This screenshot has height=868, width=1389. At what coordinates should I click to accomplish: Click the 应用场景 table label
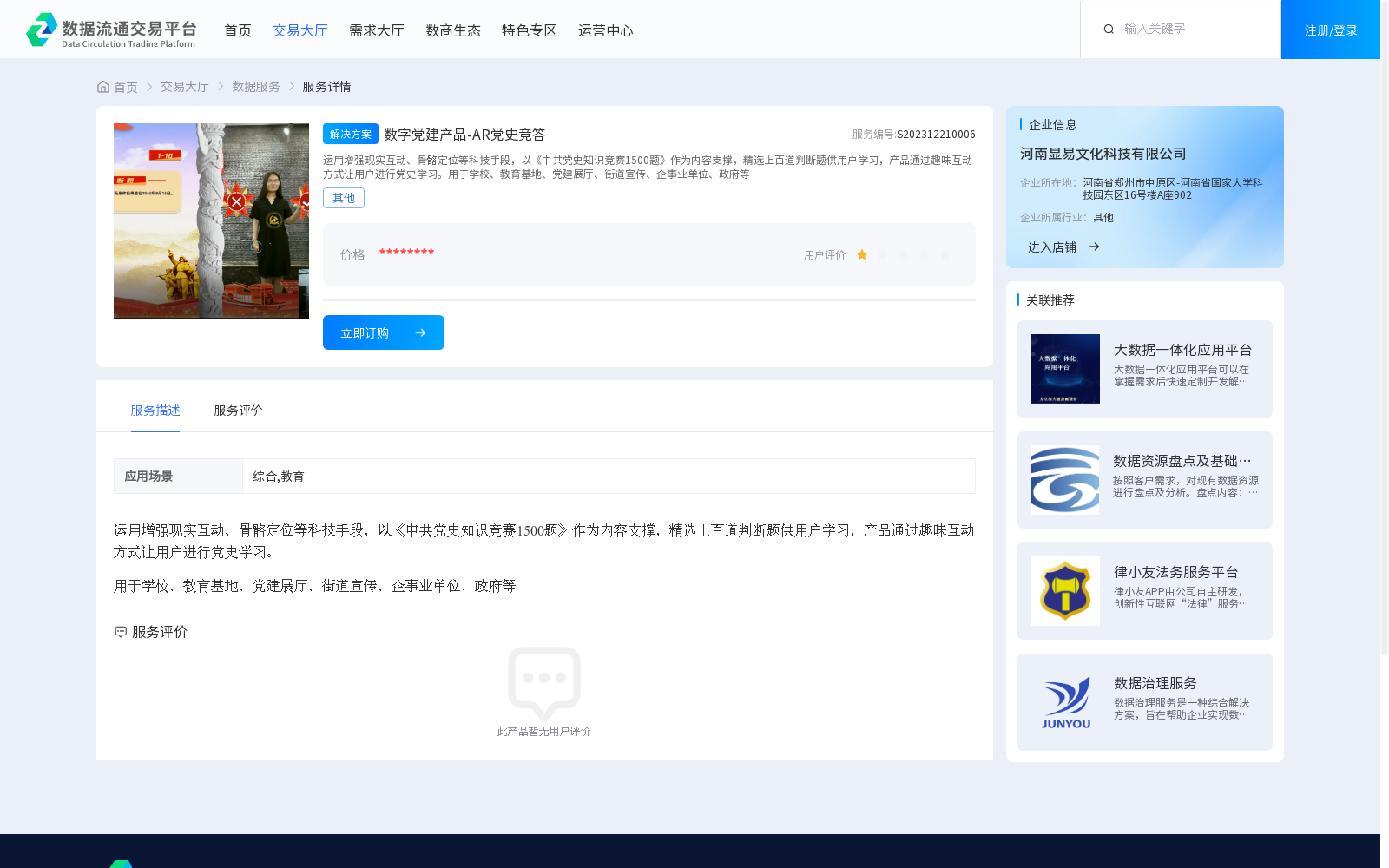point(148,477)
